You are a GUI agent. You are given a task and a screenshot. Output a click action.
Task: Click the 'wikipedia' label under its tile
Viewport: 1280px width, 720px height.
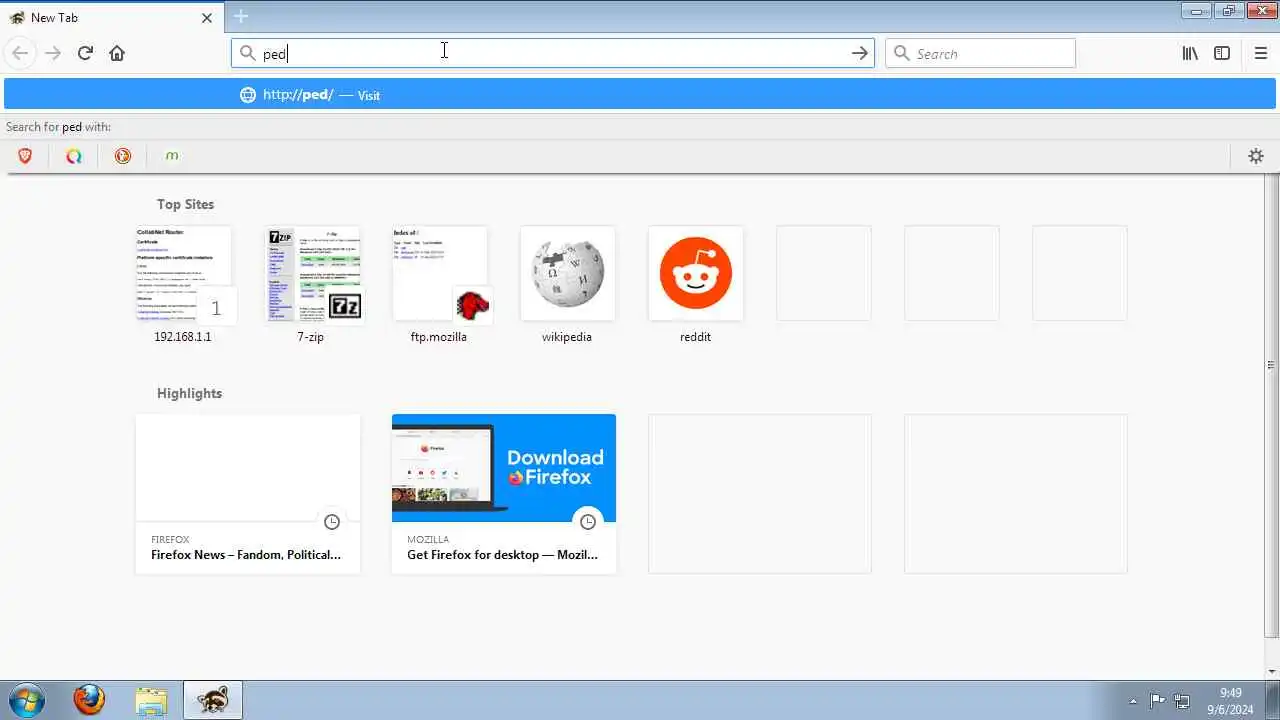tap(567, 337)
